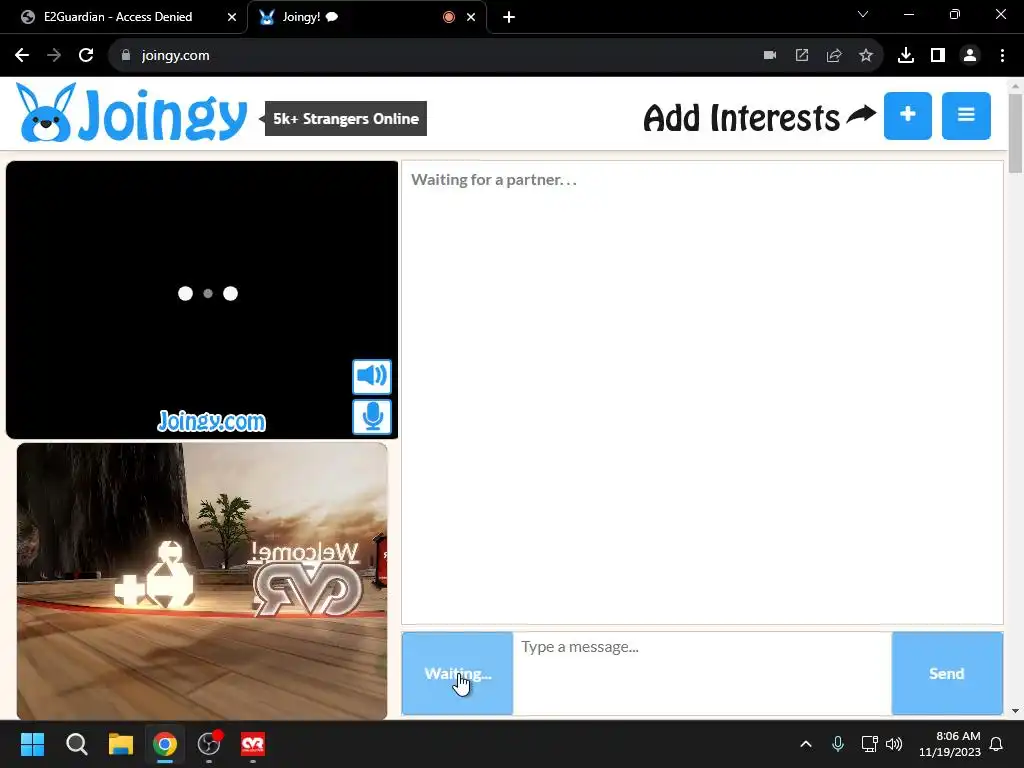Viewport: 1024px width, 768px height.
Task: Open Chrome three-dot menu
Action: click(1002, 56)
